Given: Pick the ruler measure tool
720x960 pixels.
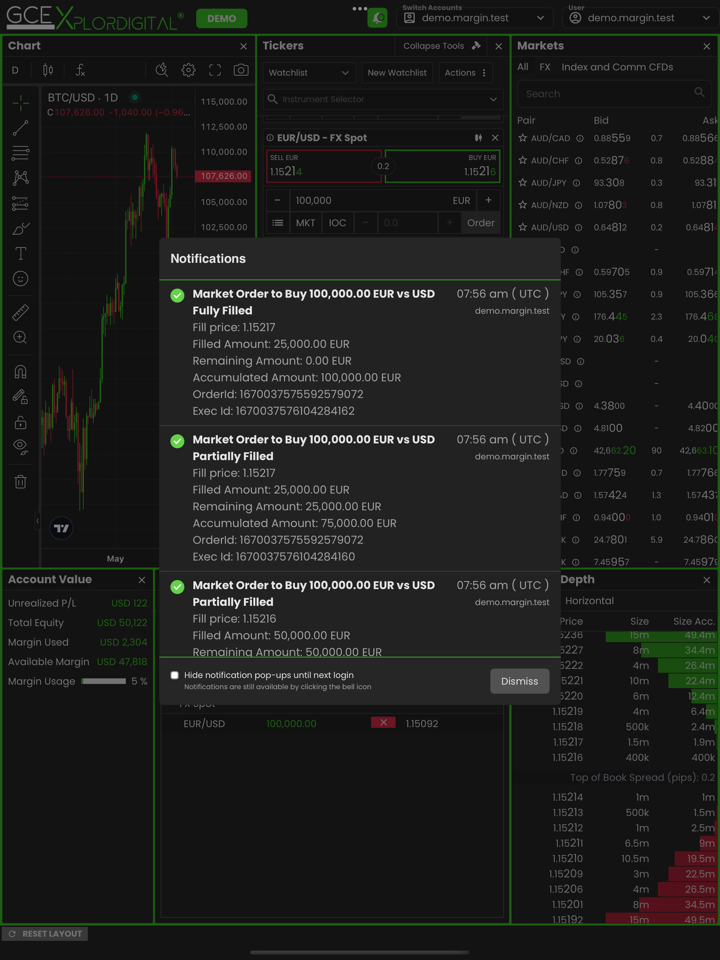Looking at the screenshot, I should 20,313.
